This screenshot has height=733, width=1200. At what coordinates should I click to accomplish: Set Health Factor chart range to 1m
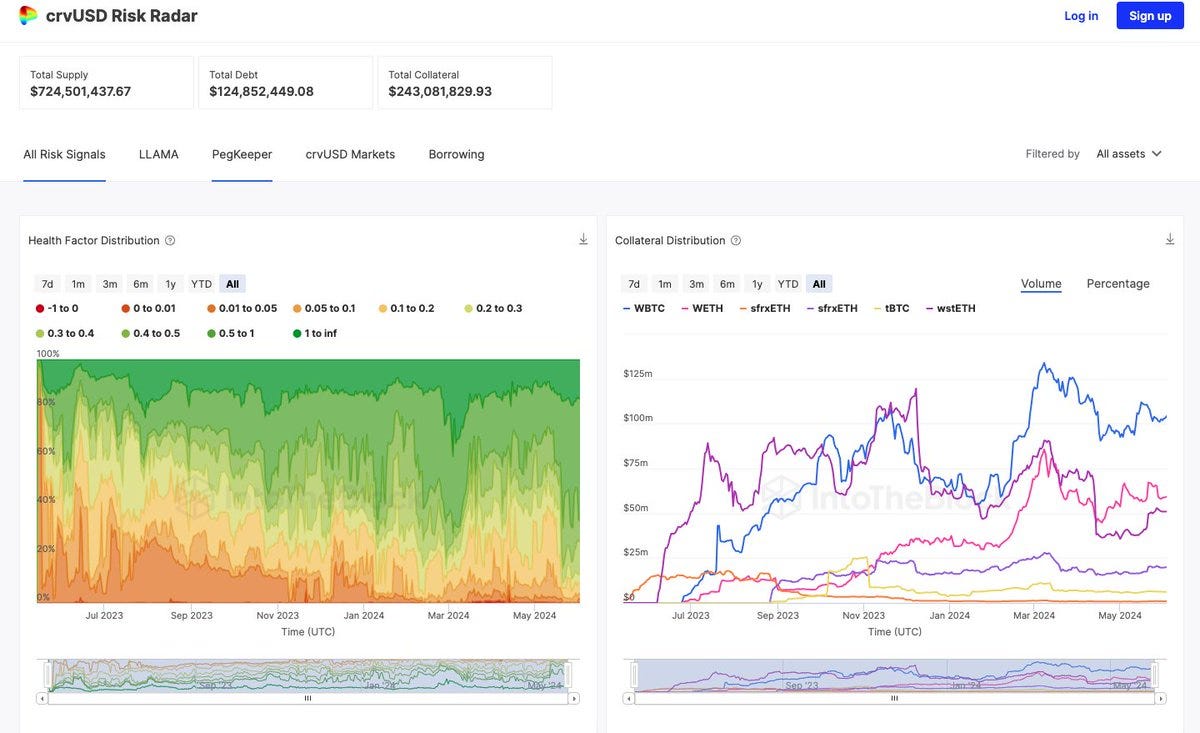pos(78,284)
